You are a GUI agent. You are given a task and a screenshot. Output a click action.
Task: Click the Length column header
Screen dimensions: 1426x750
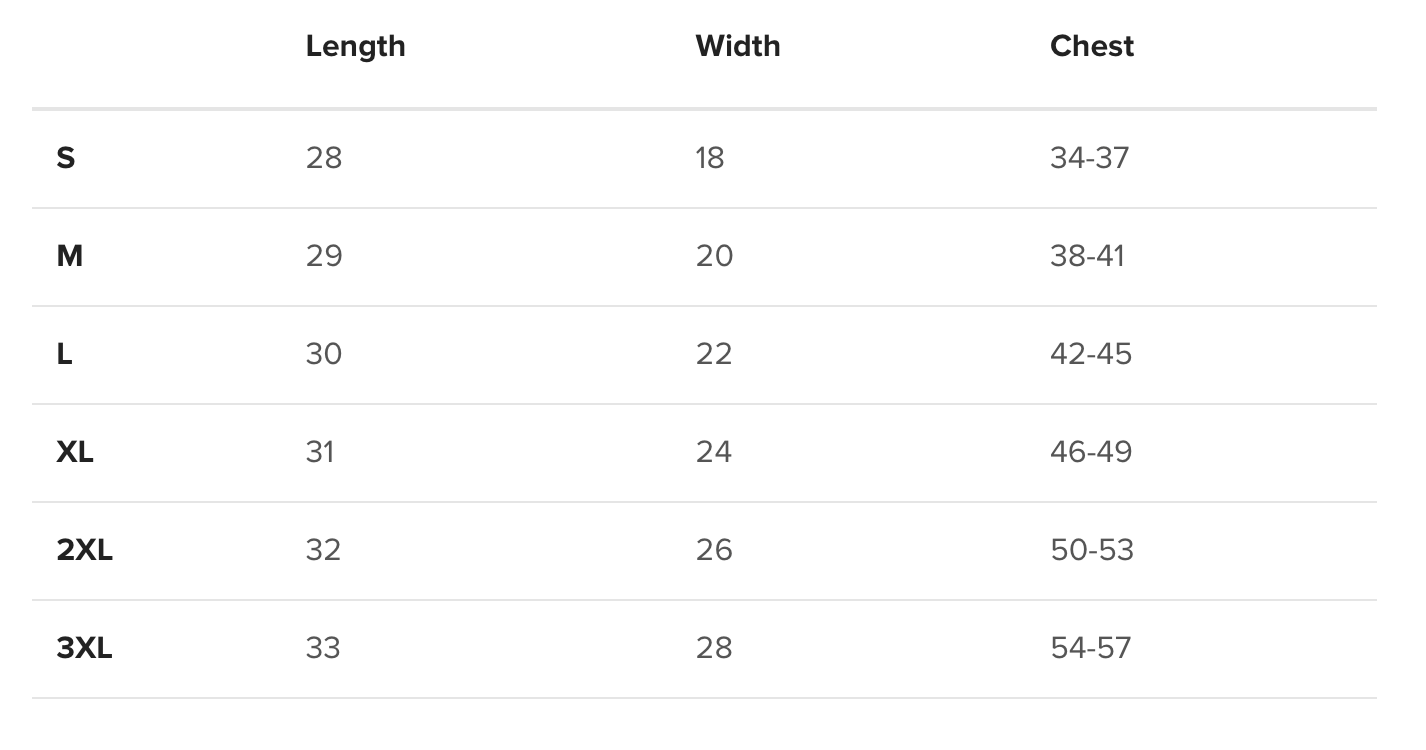(x=355, y=46)
